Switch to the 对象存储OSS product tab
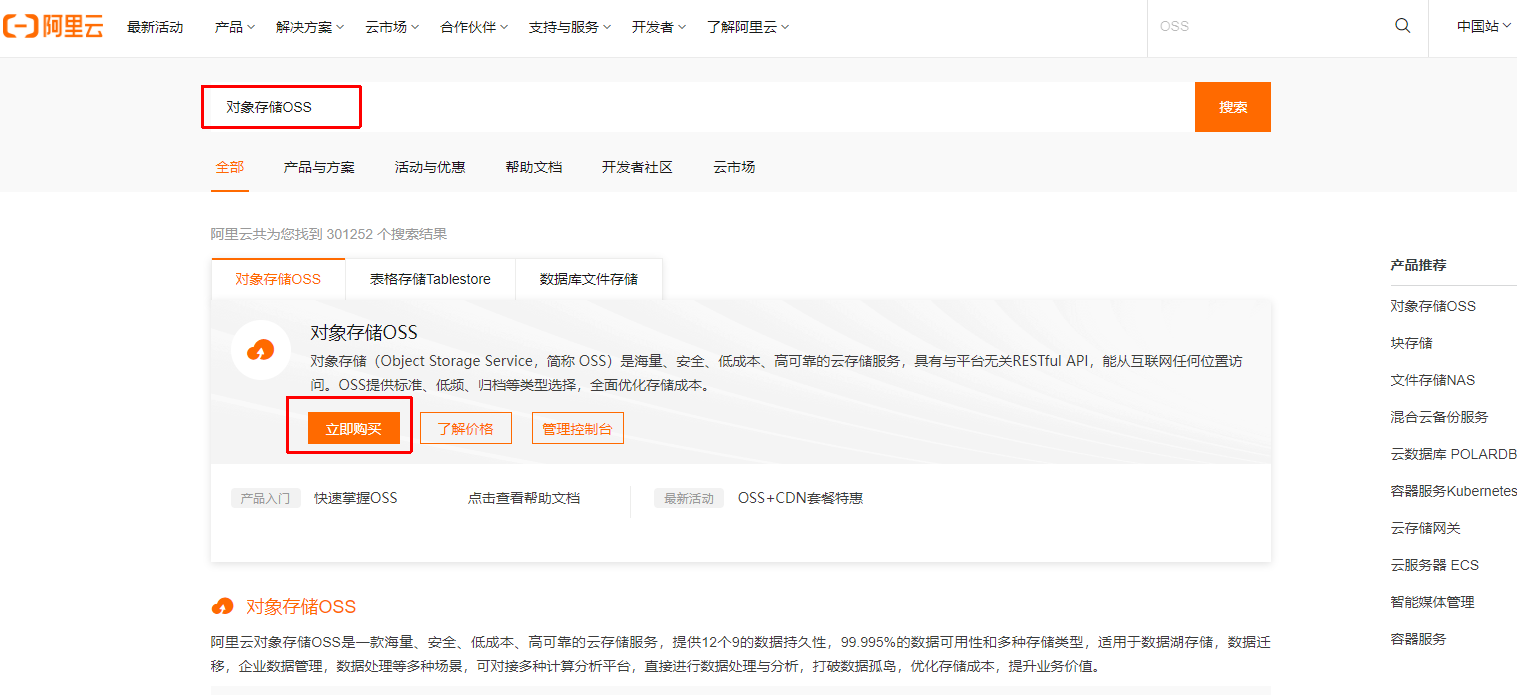 click(278, 279)
